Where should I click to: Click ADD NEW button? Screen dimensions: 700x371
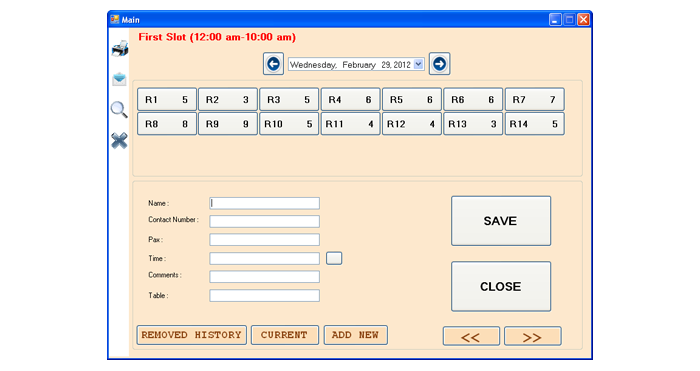pos(355,335)
